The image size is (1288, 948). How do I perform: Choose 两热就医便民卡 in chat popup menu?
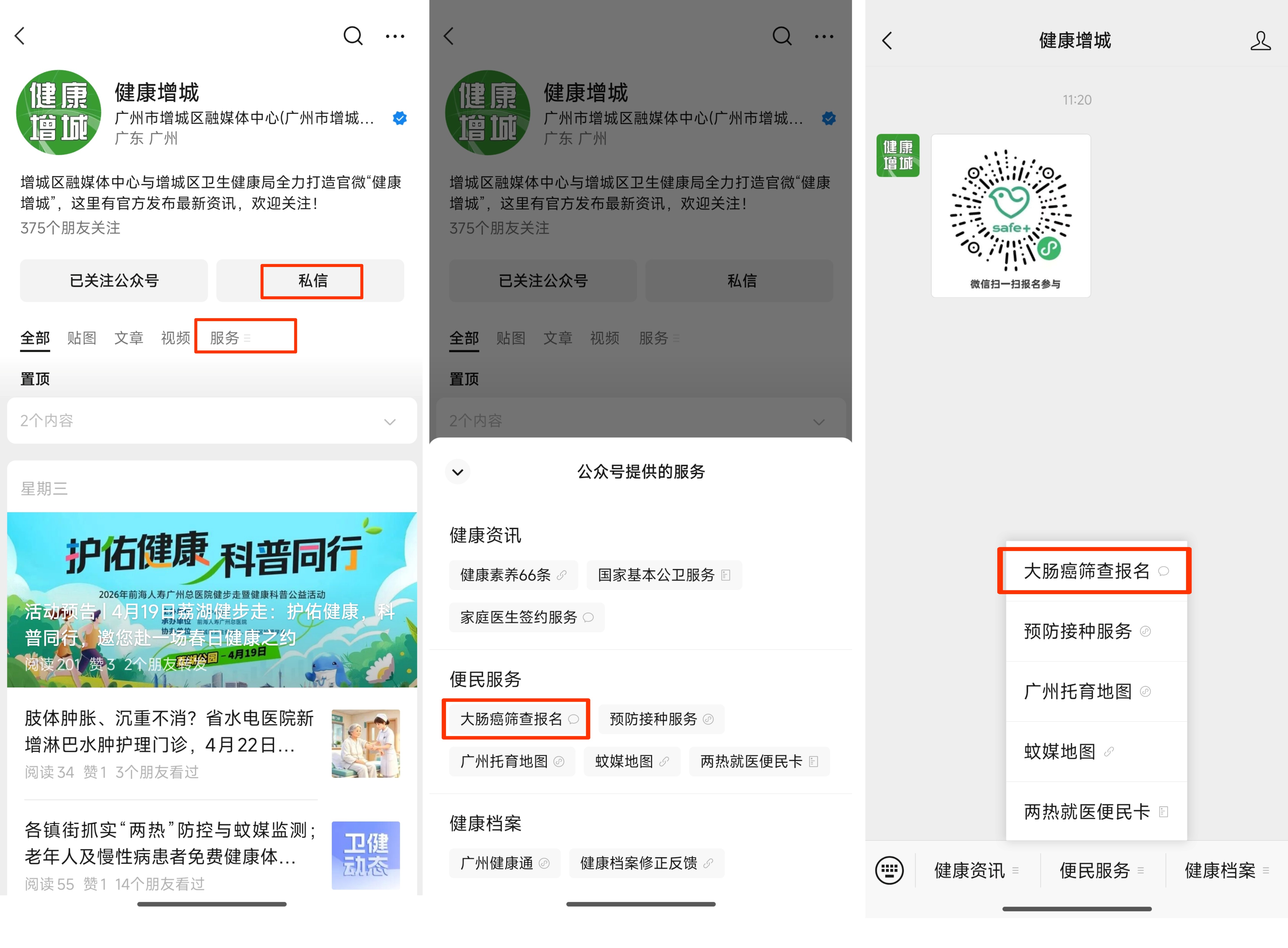[1096, 811]
